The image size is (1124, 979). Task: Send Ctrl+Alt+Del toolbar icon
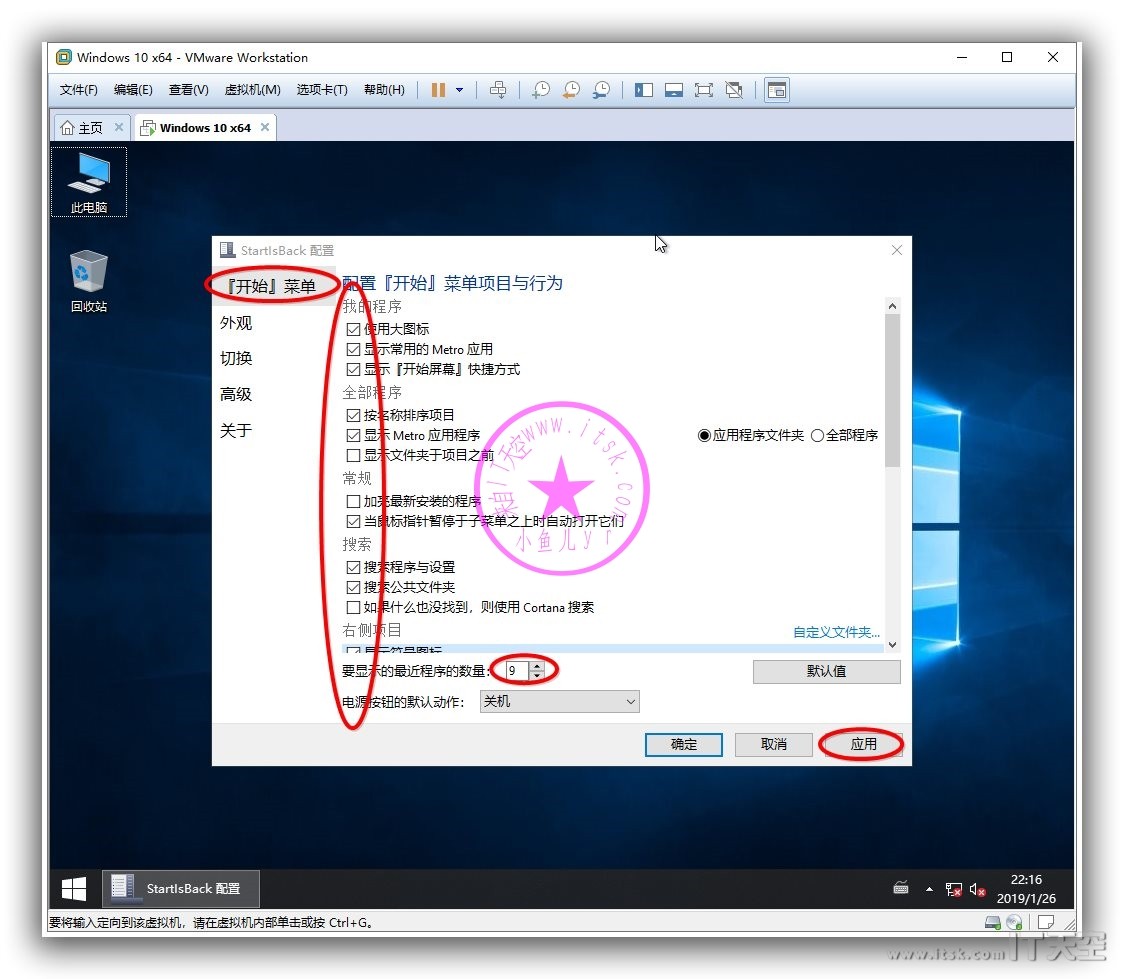(x=497, y=90)
